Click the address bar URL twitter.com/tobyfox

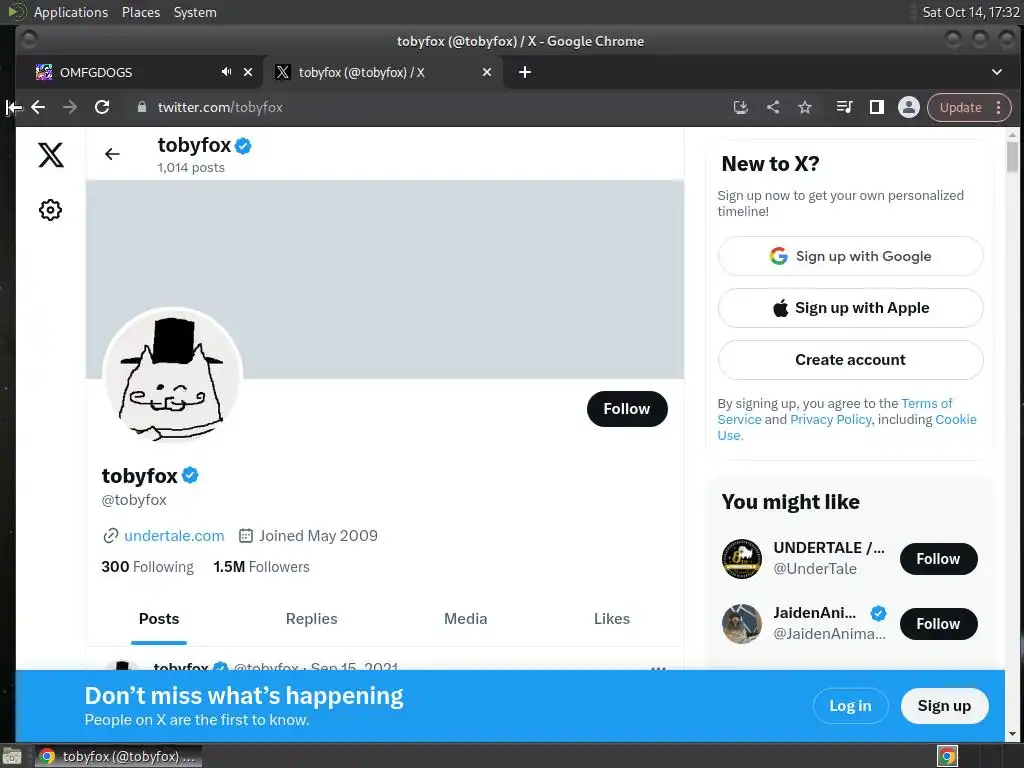point(220,107)
